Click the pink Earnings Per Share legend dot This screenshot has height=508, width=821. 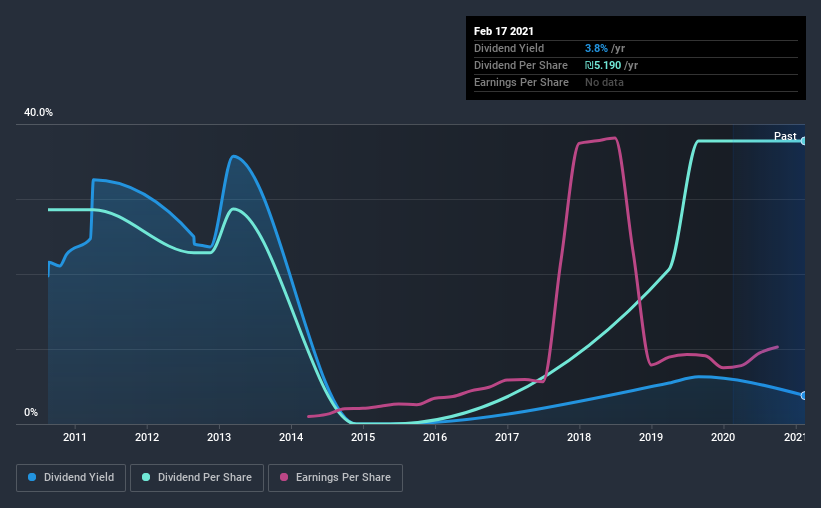pyautogui.click(x=284, y=477)
